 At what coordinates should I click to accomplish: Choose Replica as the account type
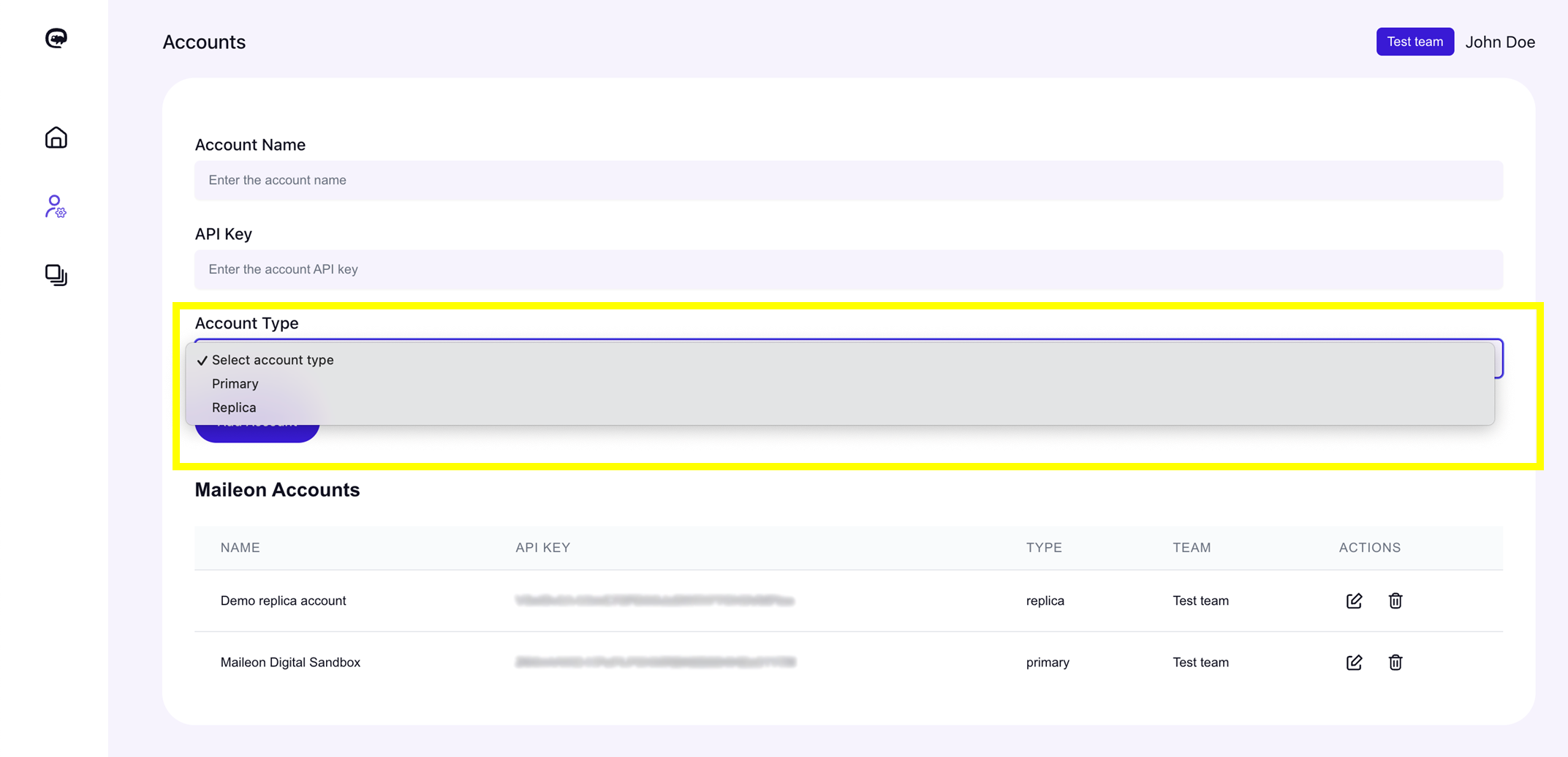pos(233,407)
